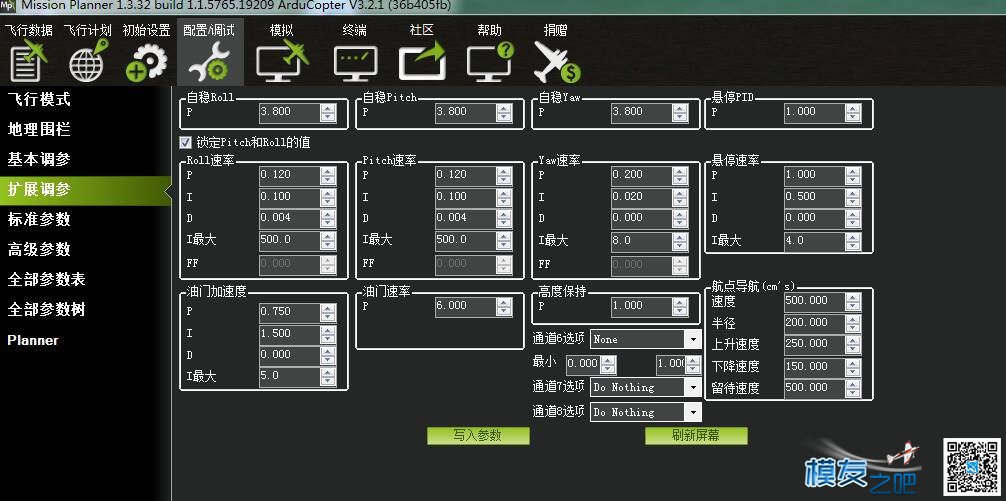Image resolution: width=1006 pixels, height=501 pixels.
Task: Click the 刷新屏幕 refresh screen button
Action: pyautogui.click(x=696, y=436)
